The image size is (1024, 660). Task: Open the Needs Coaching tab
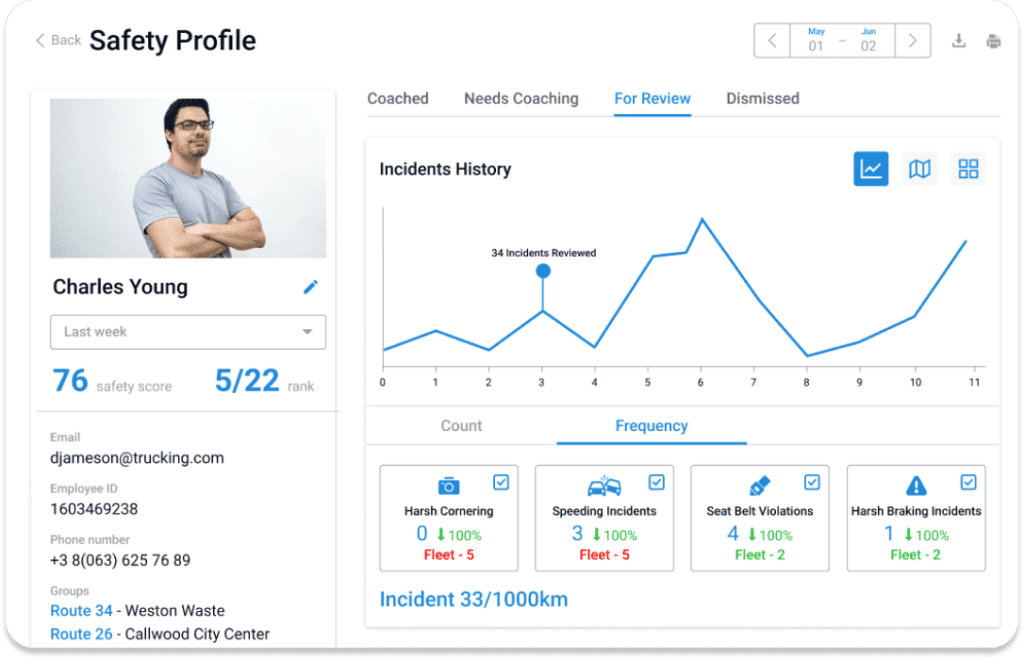point(521,99)
